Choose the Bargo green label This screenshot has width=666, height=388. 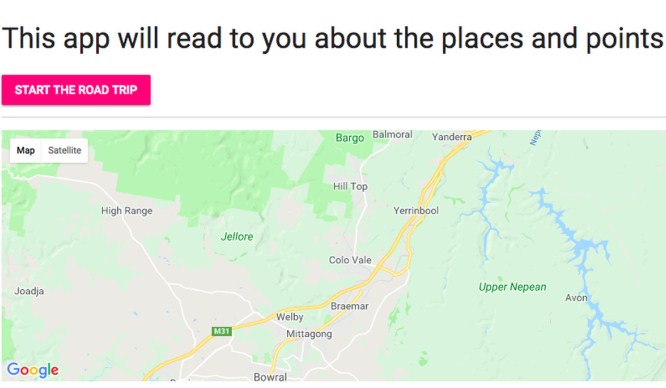350,138
